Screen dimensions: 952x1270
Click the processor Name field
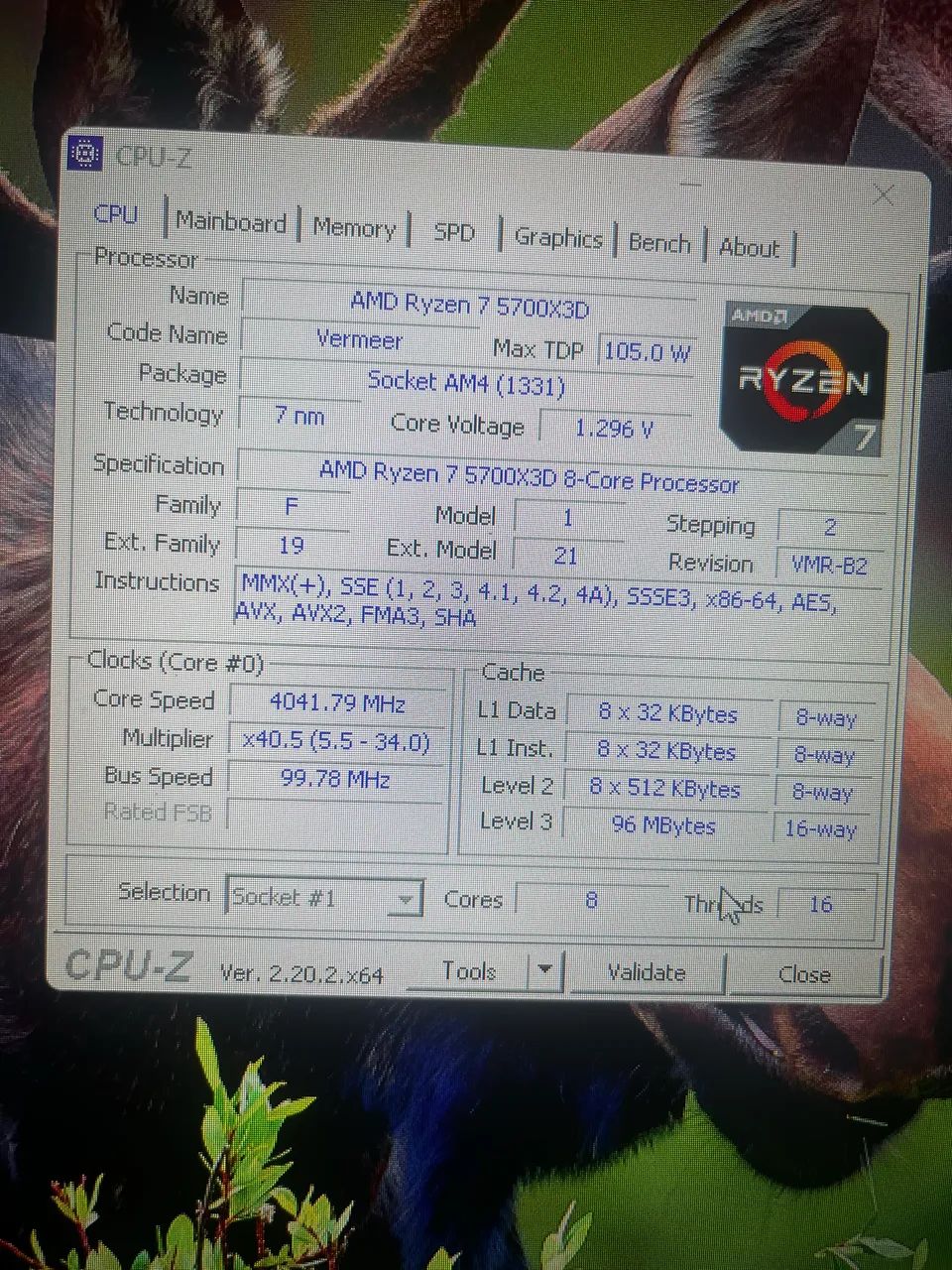click(470, 305)
